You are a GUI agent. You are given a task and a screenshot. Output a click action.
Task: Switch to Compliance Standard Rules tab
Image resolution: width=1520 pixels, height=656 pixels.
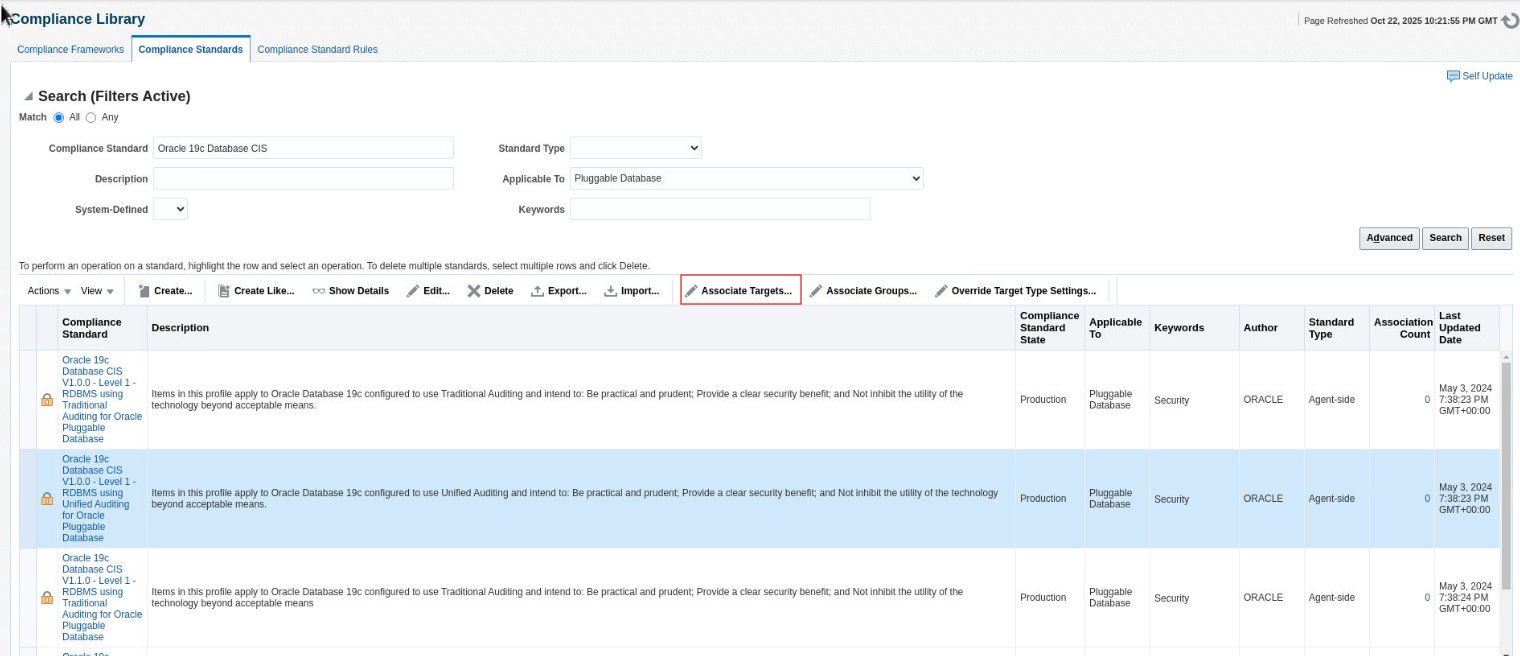(x=317, y=49)
